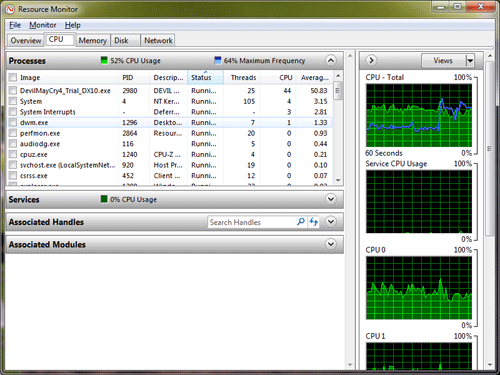Tick the perfmon.exe checkbox
The height and width of the screenshot is (375, 500).
pyautogui.click(x=13, y=133)
